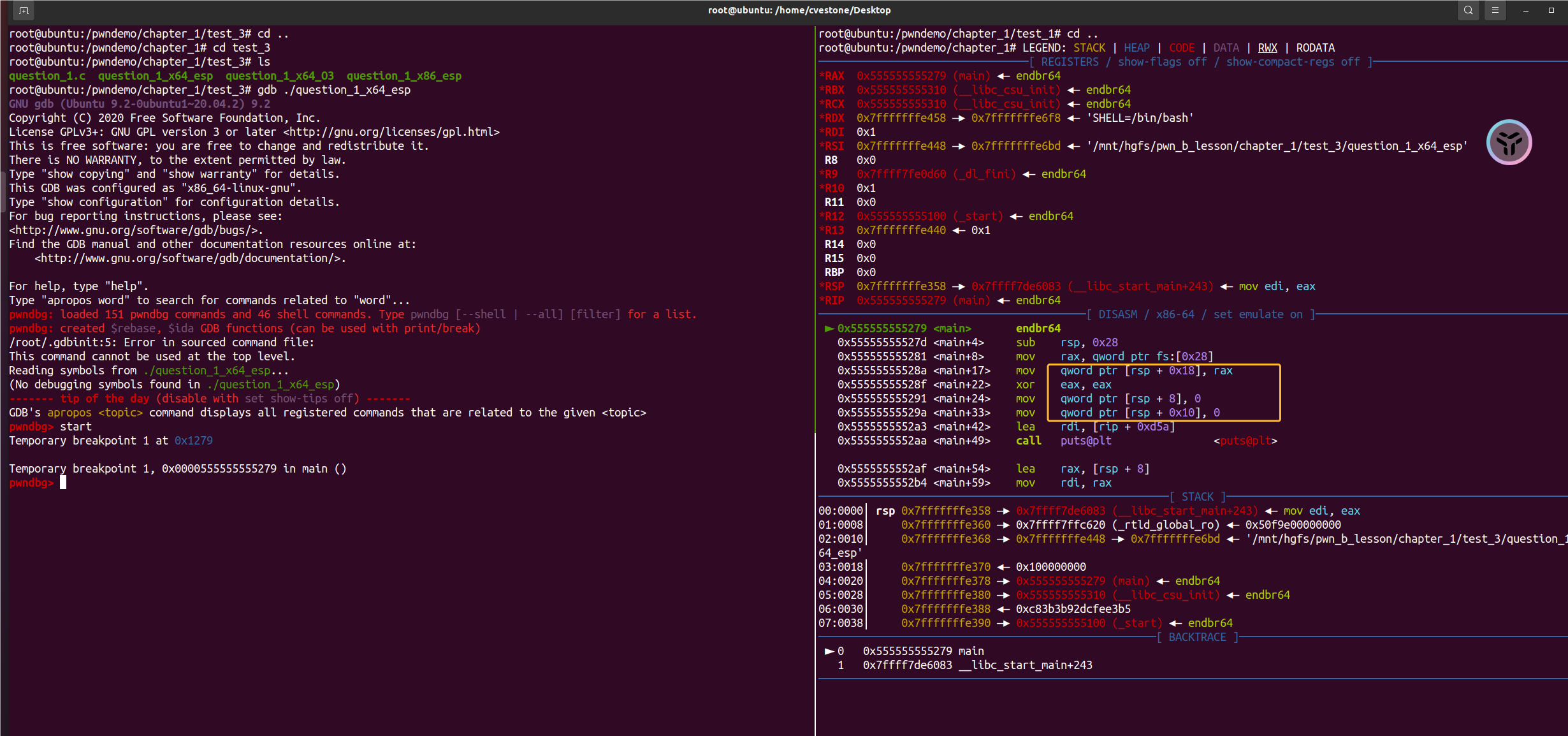
Task: Click the RSP register value 0x7fffffffe358
Action: (x=901, y=286)
